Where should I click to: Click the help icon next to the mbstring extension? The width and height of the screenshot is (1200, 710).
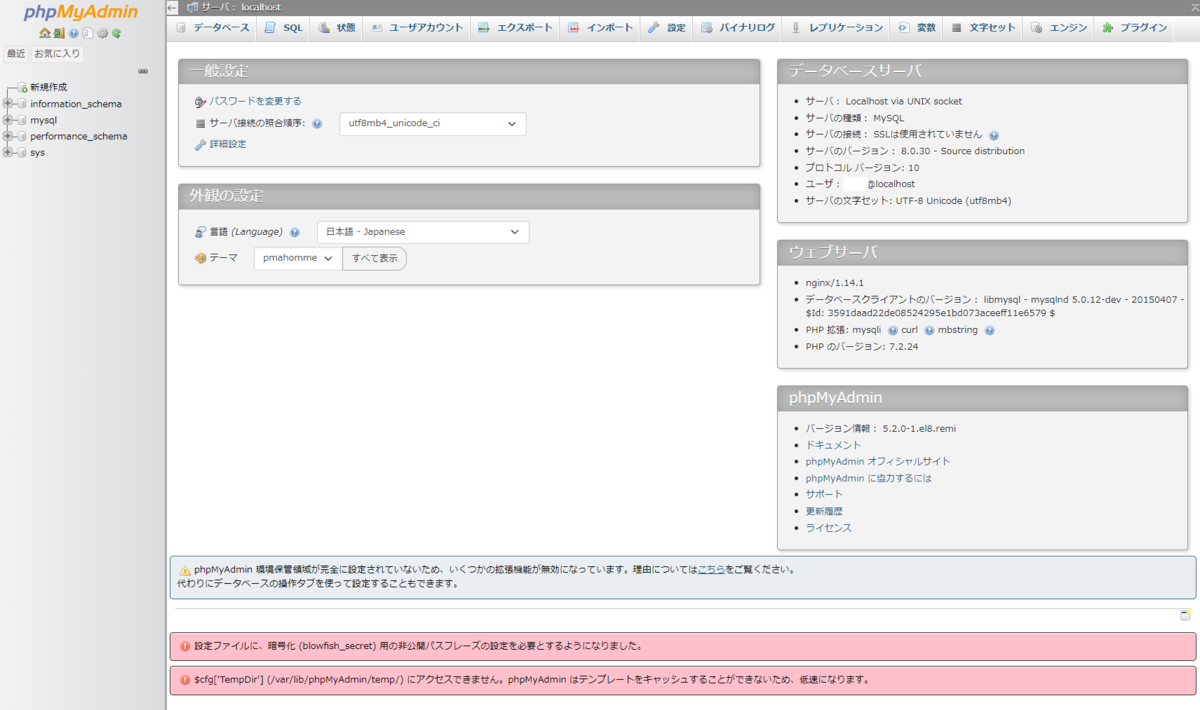[989, 329]
